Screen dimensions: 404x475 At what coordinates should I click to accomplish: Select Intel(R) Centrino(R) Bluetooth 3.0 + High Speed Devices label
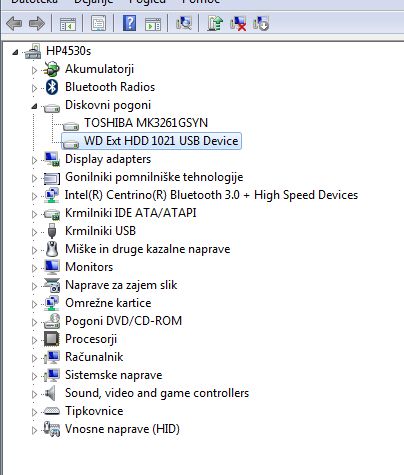coord(211,195)
